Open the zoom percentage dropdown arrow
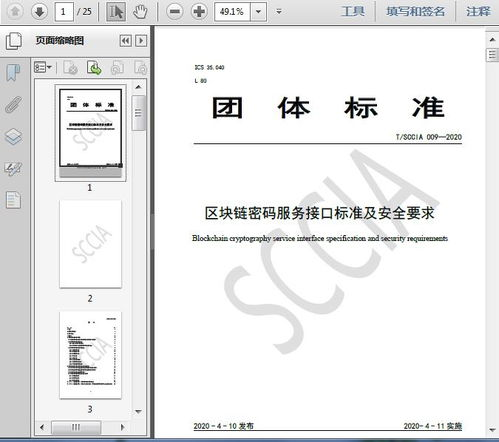This screenshot has height=442, width=499. pos(258,12)
